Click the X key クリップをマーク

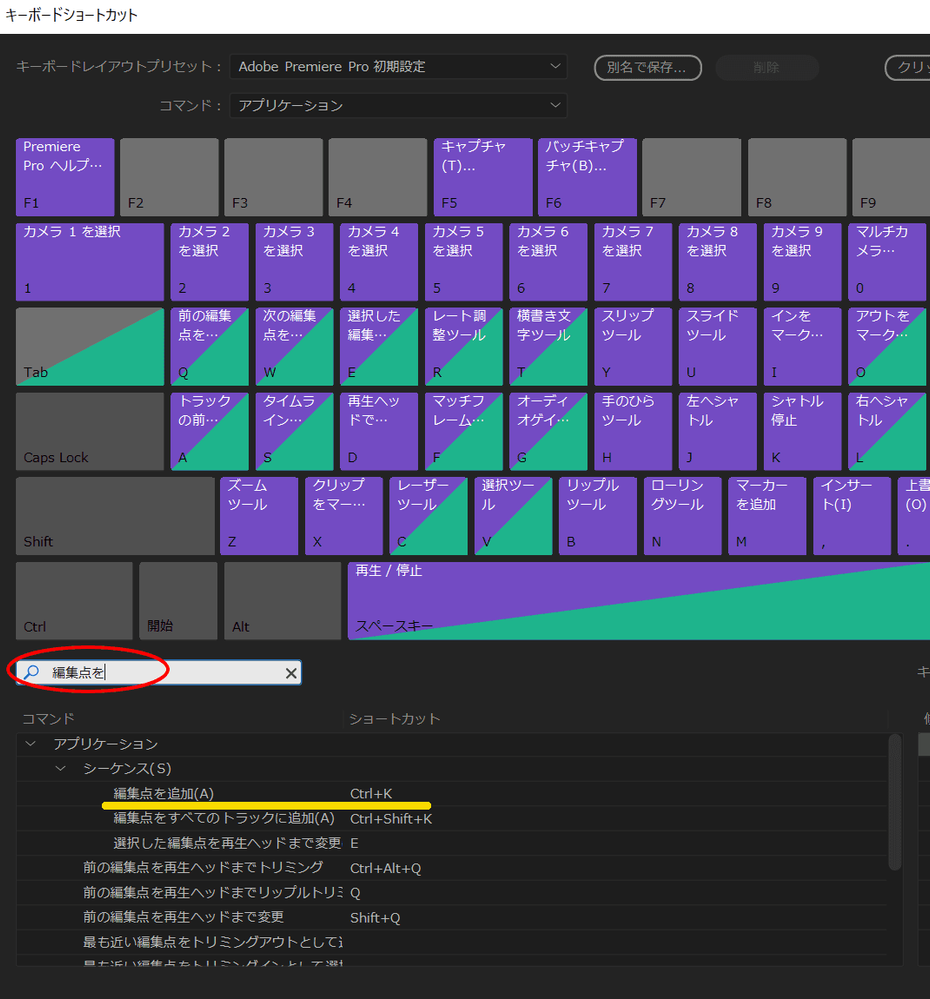point(344,516)
